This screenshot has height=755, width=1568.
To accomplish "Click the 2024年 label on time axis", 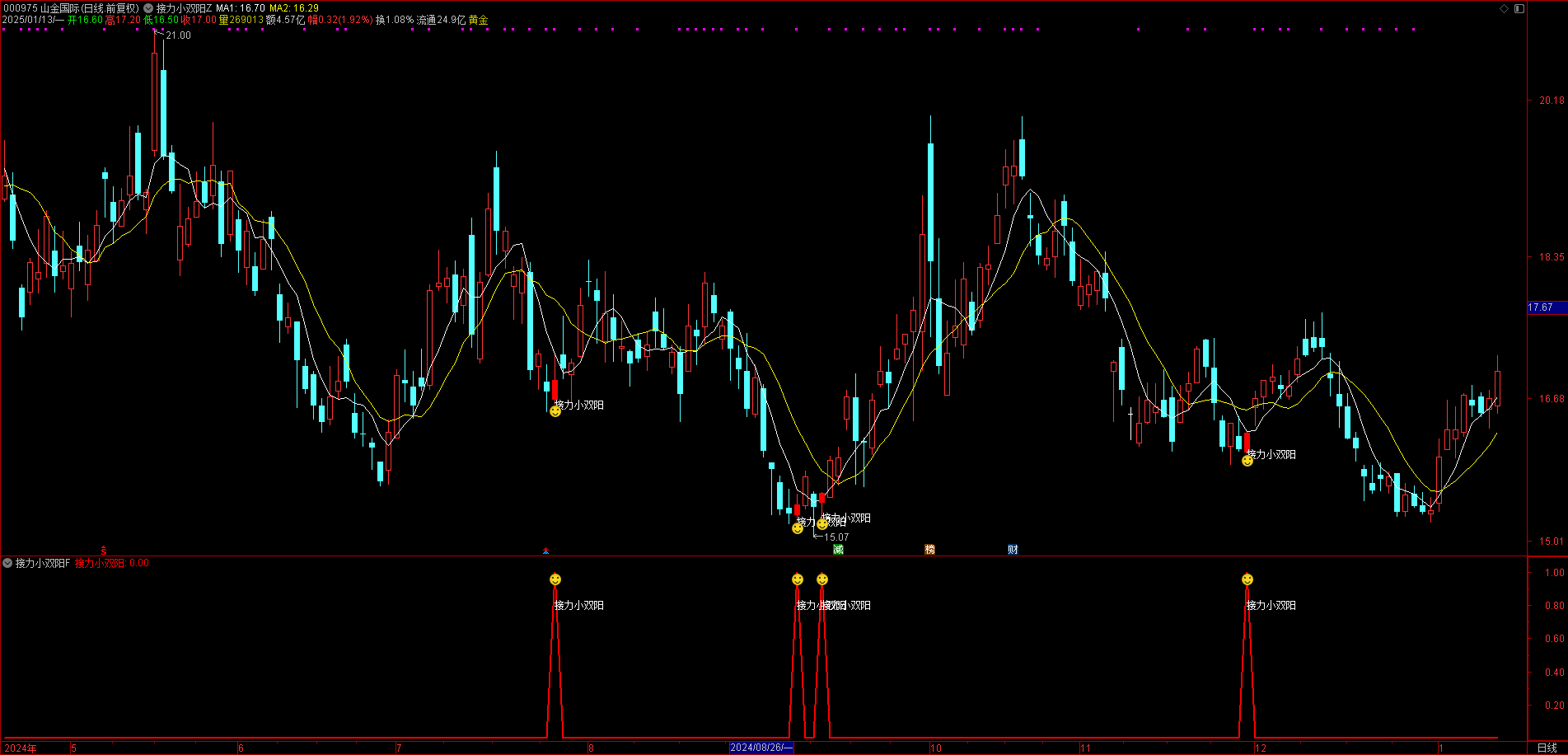I will (x=20, y=748).
